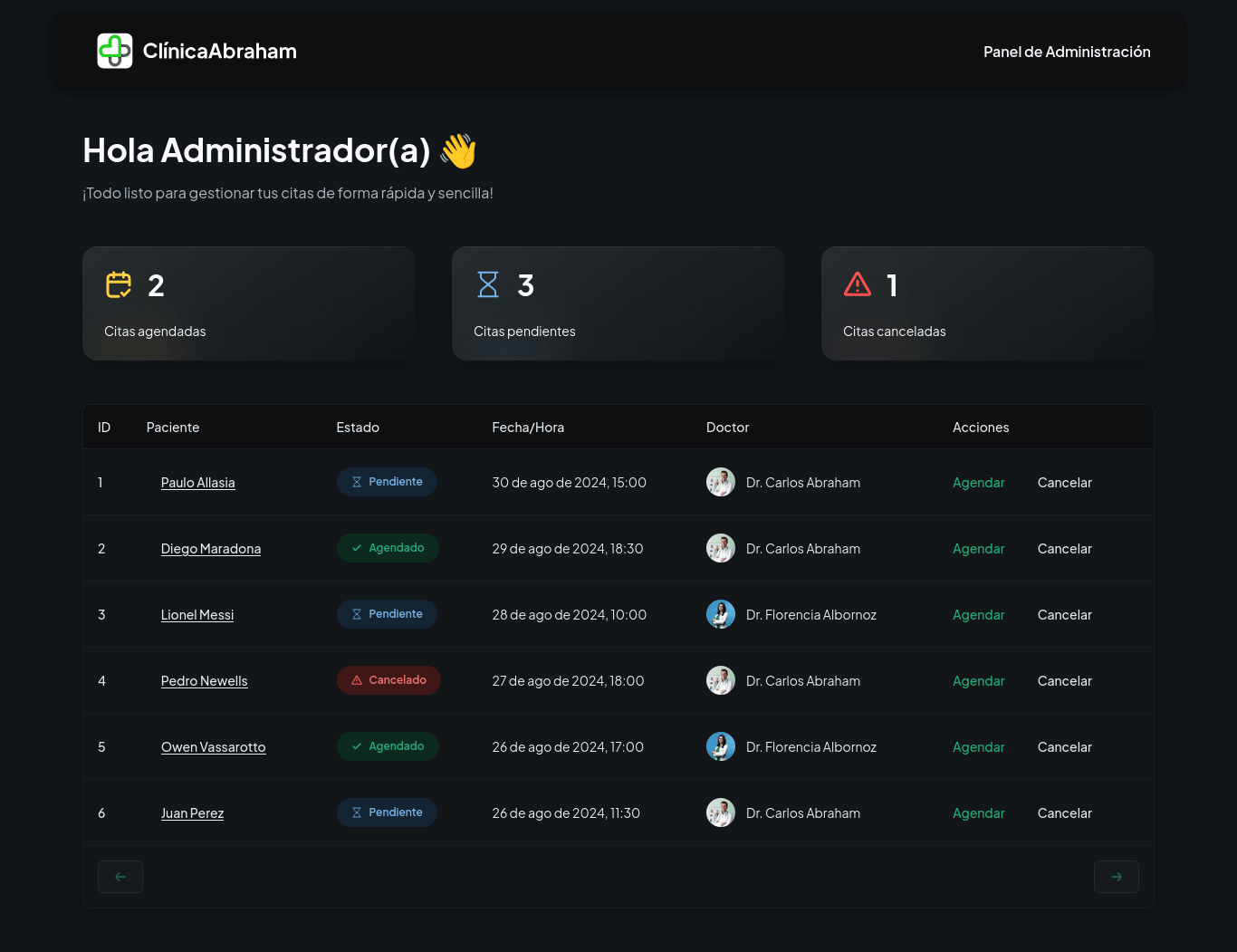Click the red warning triangle cancelled icon
The width and height of the screenshot is (1237, 952).
tap(857, 284)
